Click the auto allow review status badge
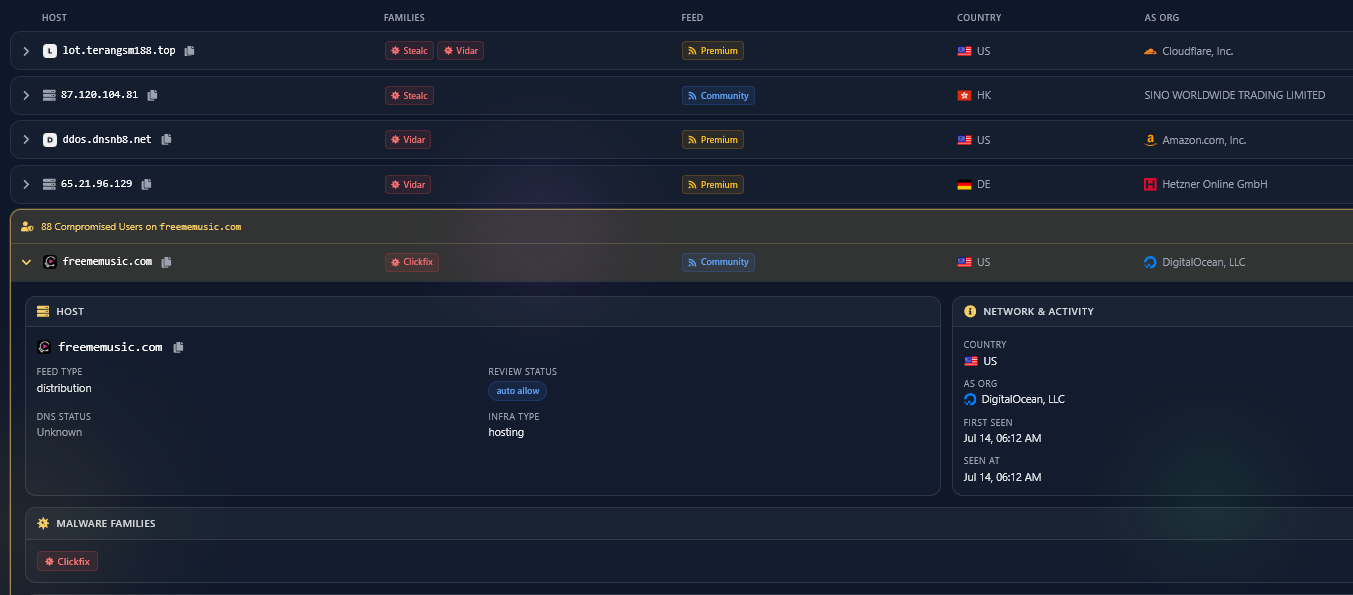This screenshot has width=1353, height=595. point(518,391)
